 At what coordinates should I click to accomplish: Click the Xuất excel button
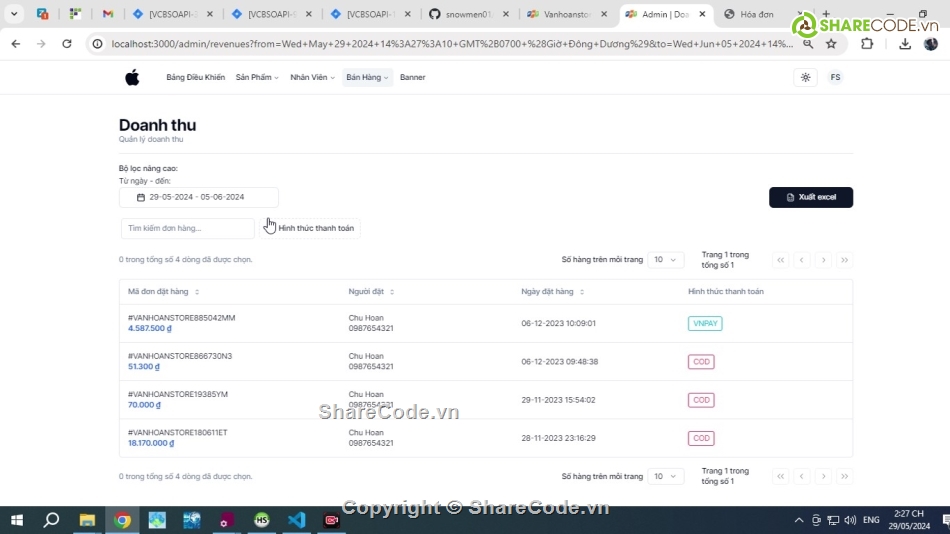pos(811,198)
